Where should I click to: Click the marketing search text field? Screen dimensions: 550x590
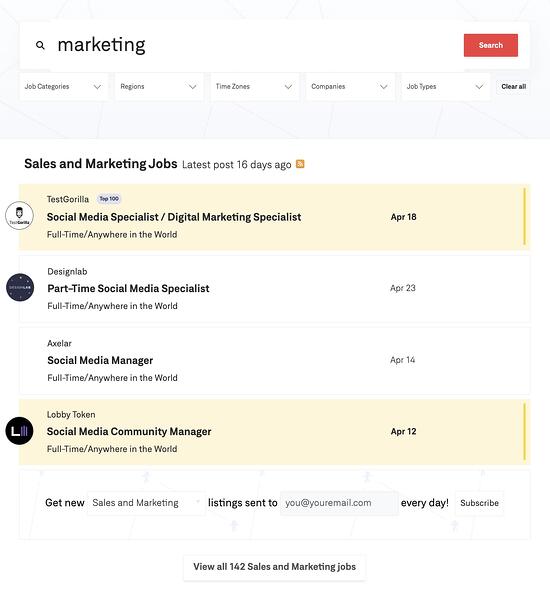(256, 45)
